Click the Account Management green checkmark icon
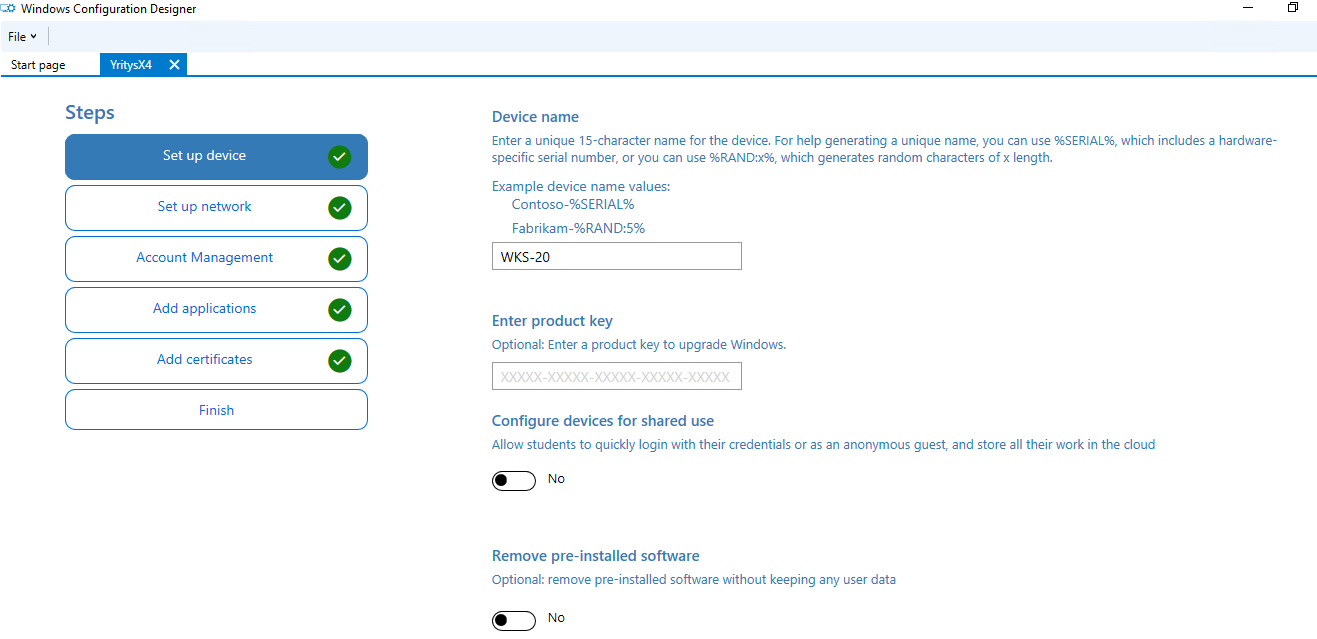Image resolution: width=1317 pixels, height=639 pixels. click(x=340, y=259)
